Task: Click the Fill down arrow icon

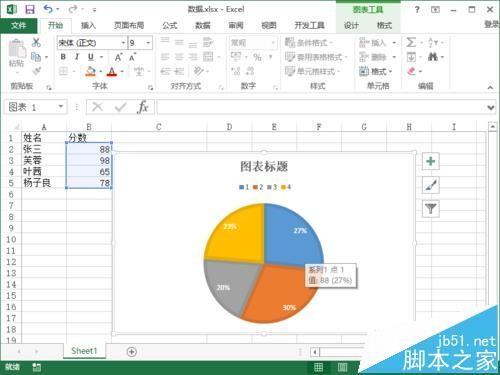Action: (x=411, y=57)
